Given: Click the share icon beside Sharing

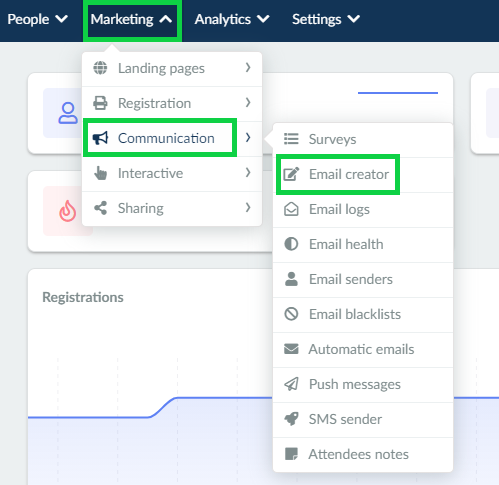Looking at the screenshot, I should click(x=100, y=208).
